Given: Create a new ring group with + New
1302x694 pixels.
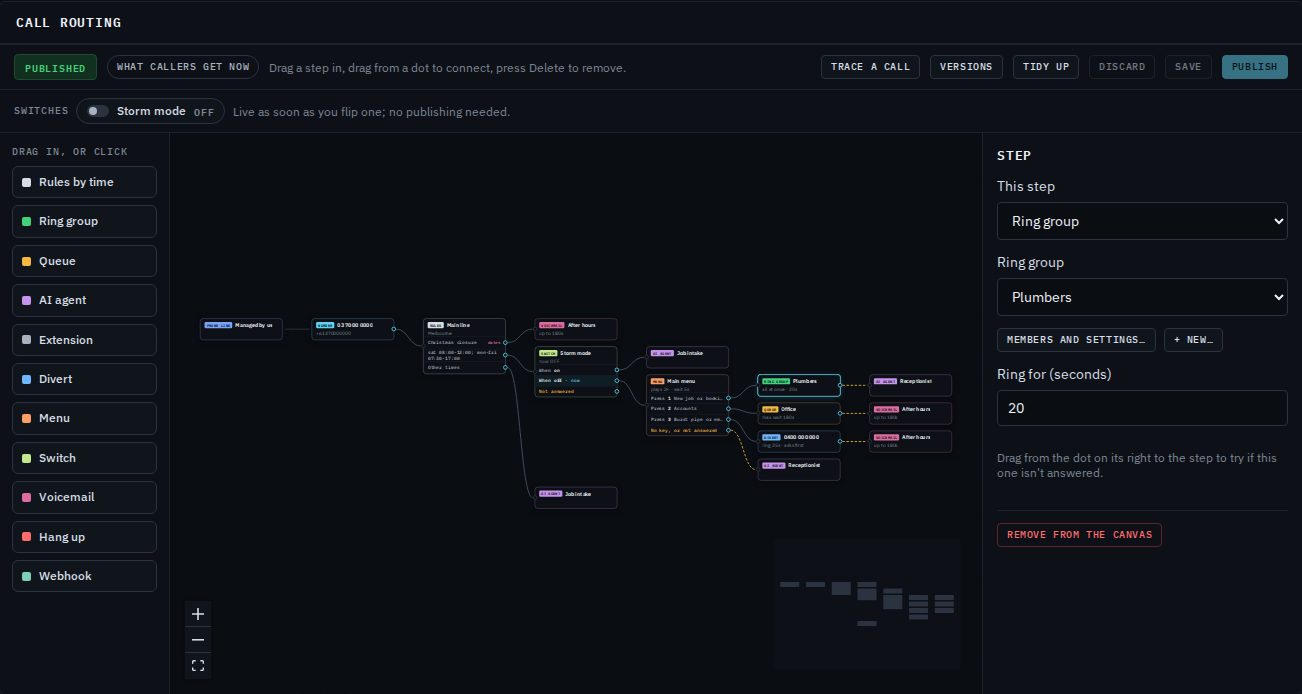Looking at the screenshot, I should tap(1193, 340).
